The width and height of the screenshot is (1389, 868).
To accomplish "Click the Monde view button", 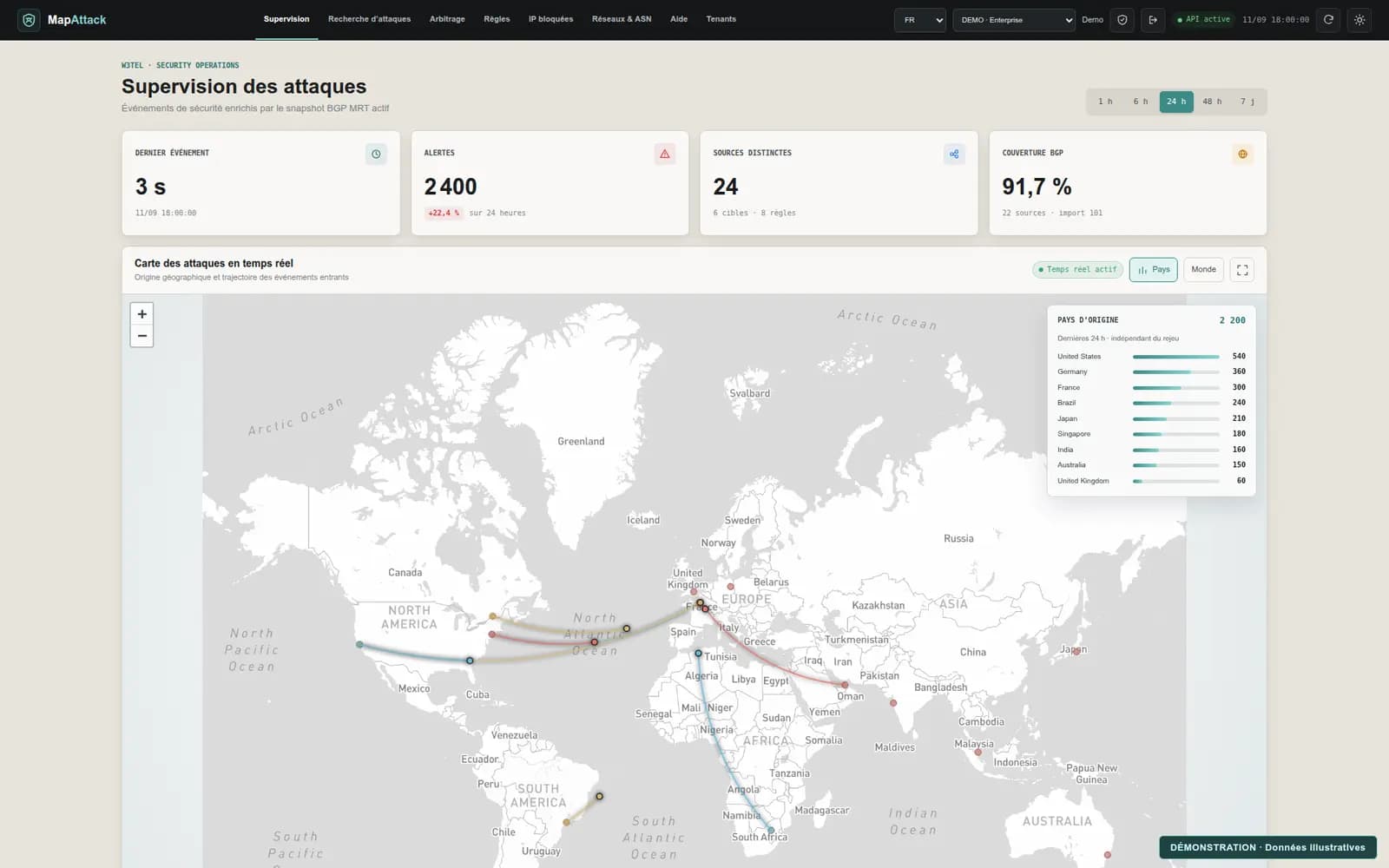I will [1203, 270].
